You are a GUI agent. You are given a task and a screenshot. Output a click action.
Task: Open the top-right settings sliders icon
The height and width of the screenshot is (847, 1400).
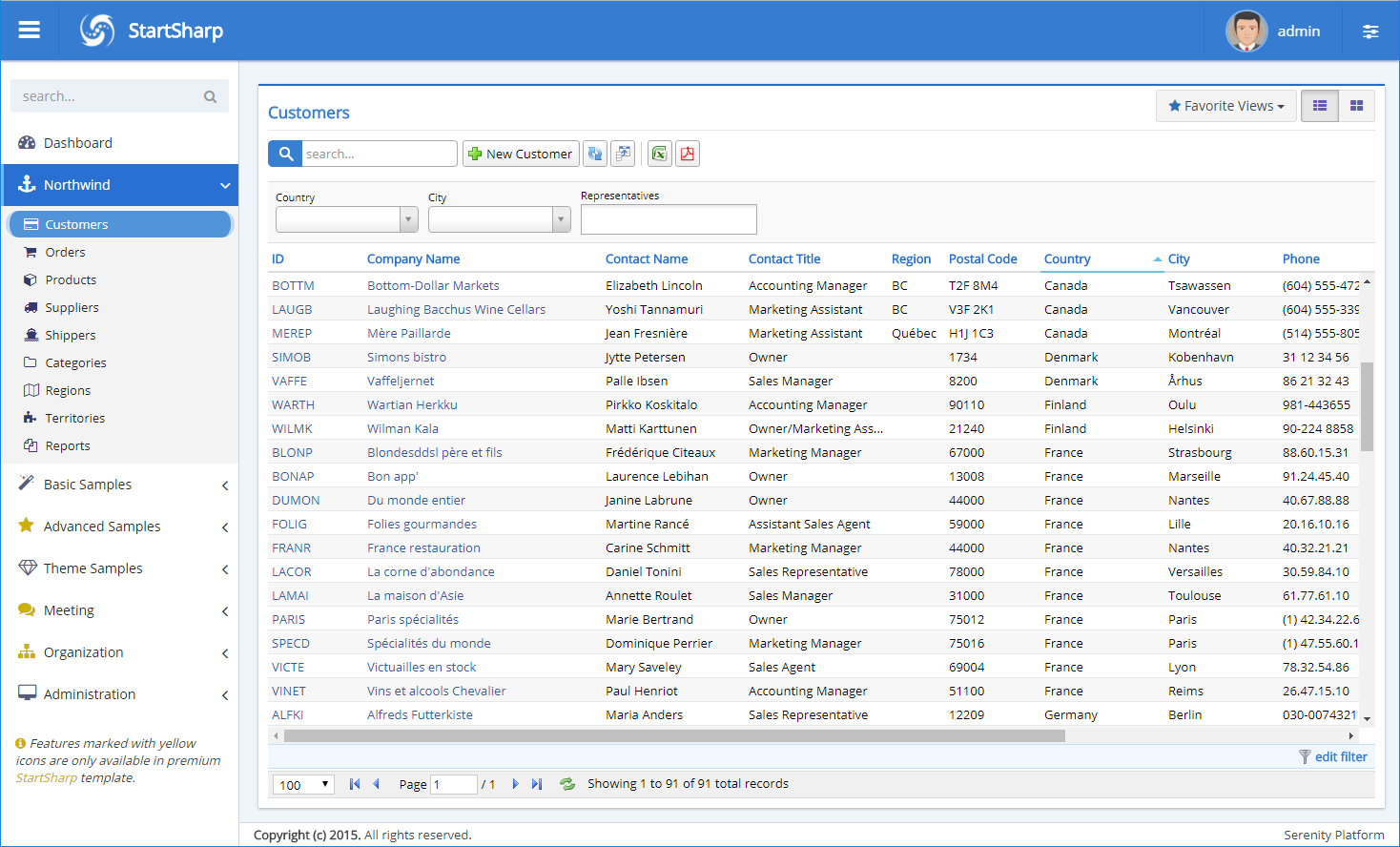click(x=1370, y=31)
